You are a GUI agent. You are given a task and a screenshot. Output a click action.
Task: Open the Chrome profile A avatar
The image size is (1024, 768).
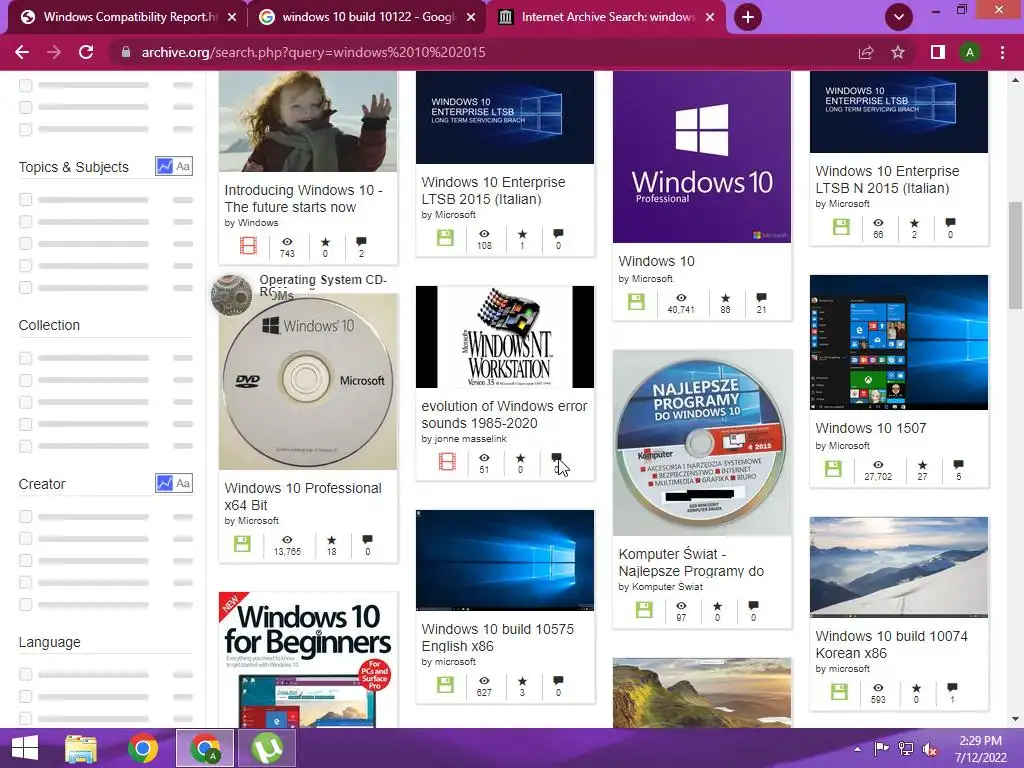970,52
